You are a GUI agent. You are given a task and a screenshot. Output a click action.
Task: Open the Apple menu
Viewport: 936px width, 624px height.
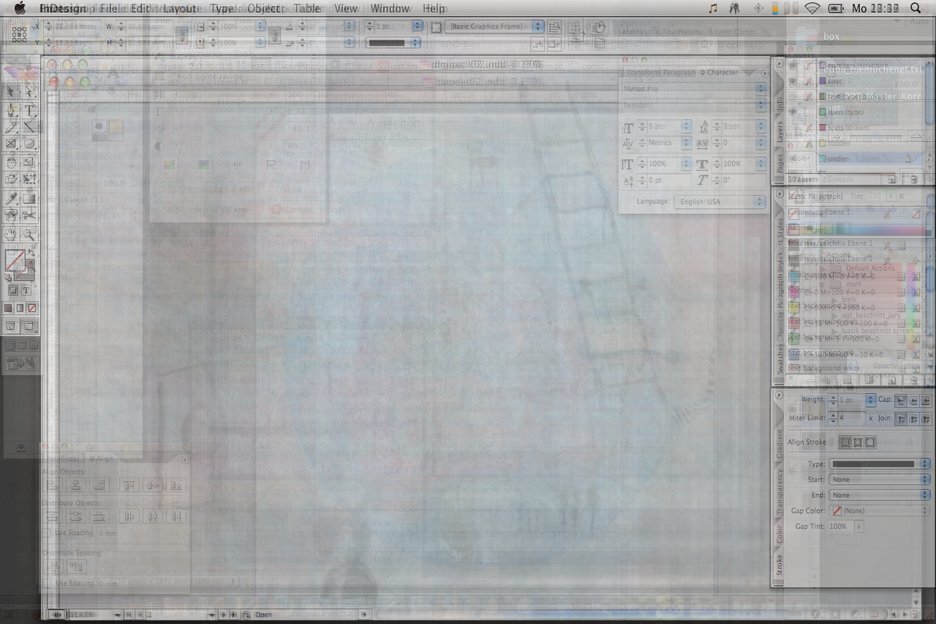tap(20, 8)
